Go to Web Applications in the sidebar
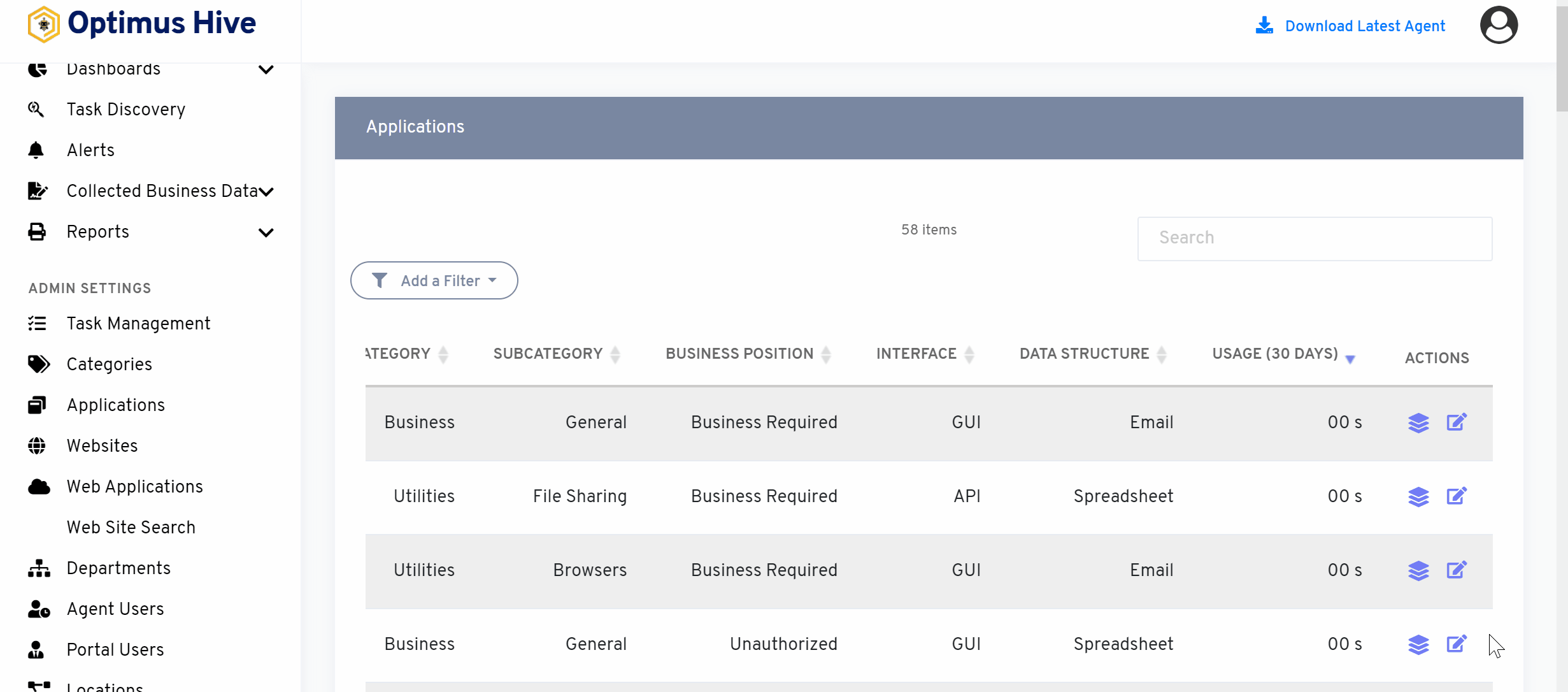The image size is (1568, 692). pyautogui.click(x=134, y=487)
